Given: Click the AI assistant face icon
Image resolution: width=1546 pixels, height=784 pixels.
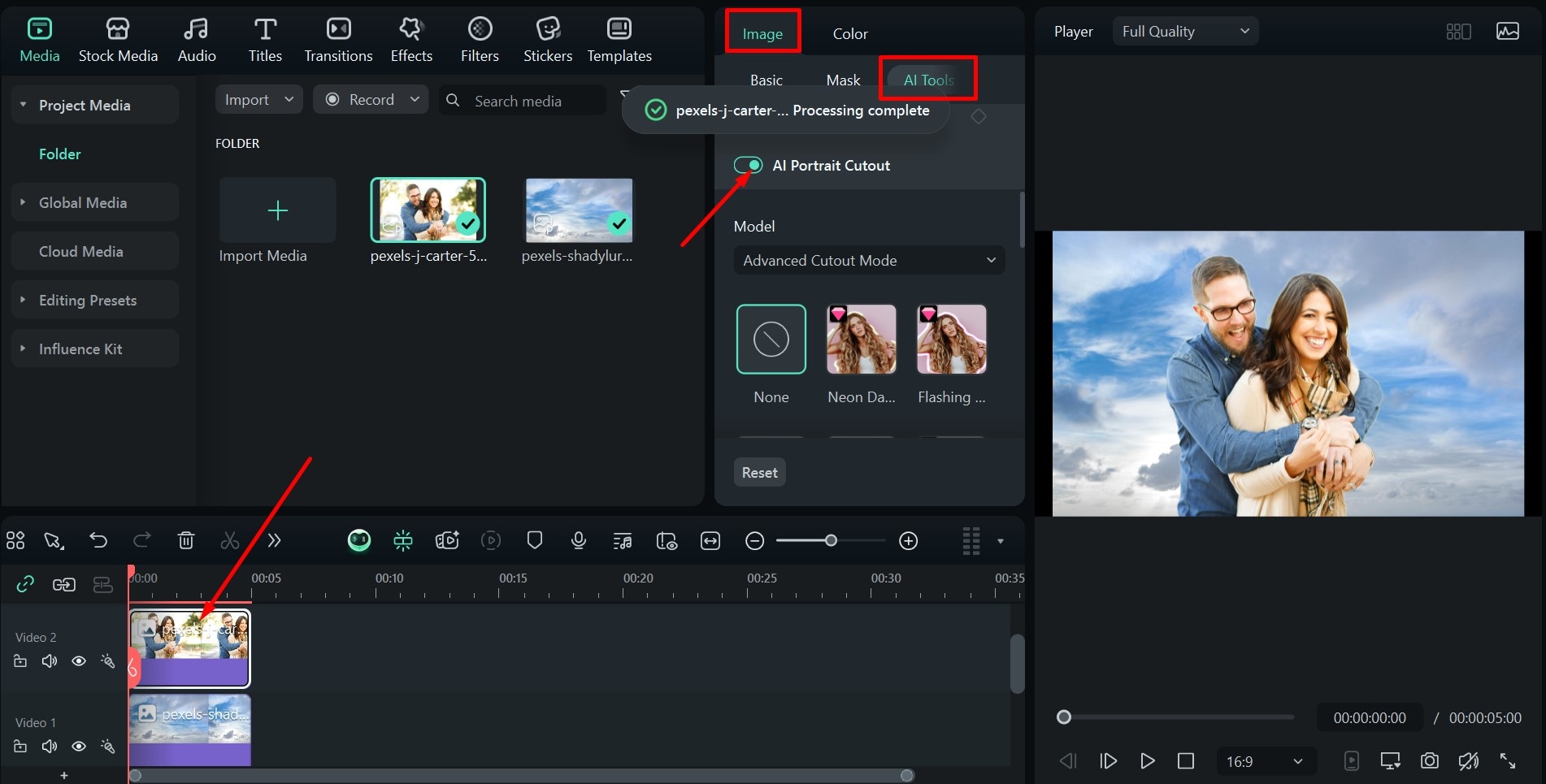Looking at the screenshot, I should click(359, 540).
